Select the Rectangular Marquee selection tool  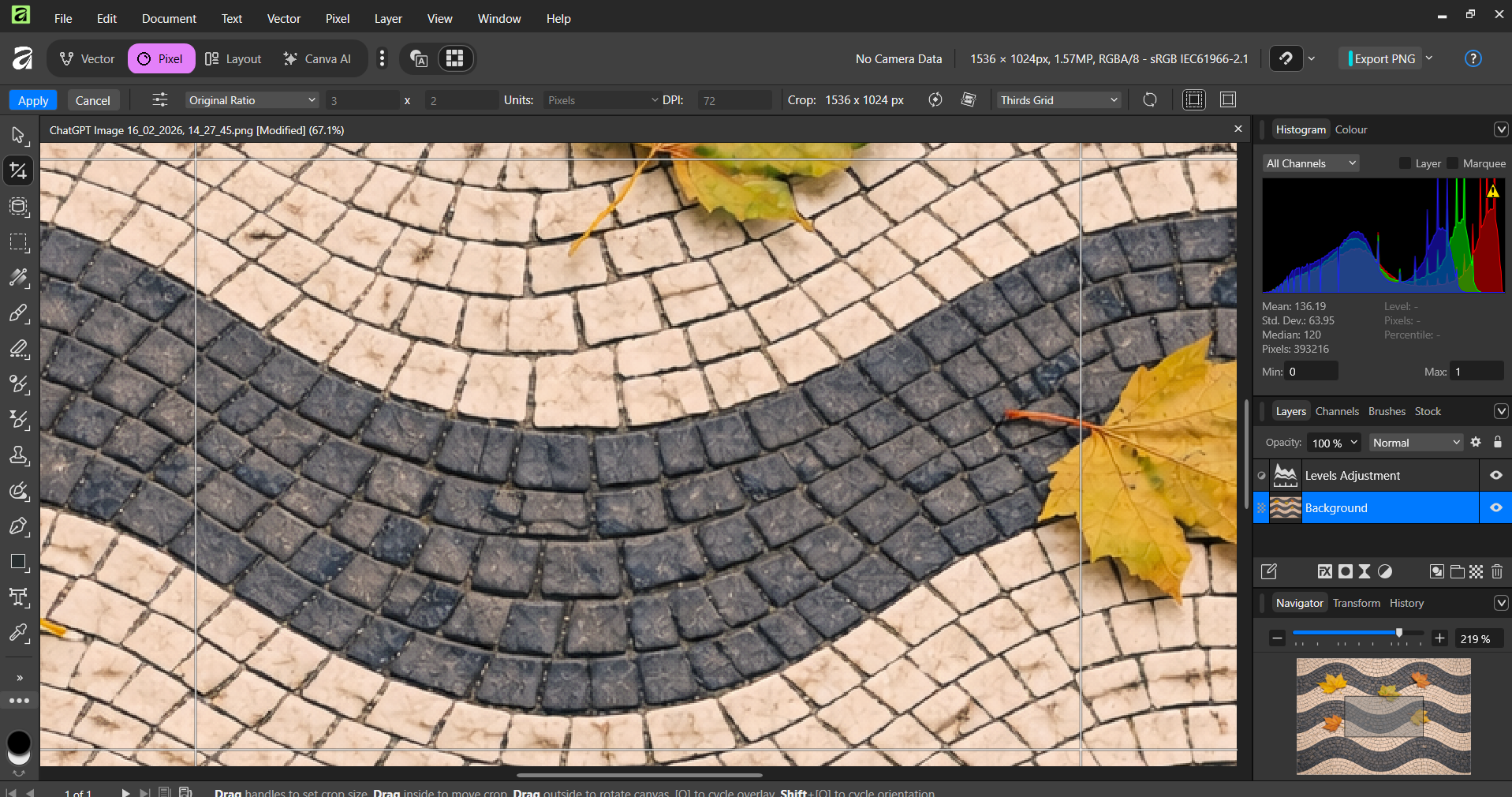18,242
